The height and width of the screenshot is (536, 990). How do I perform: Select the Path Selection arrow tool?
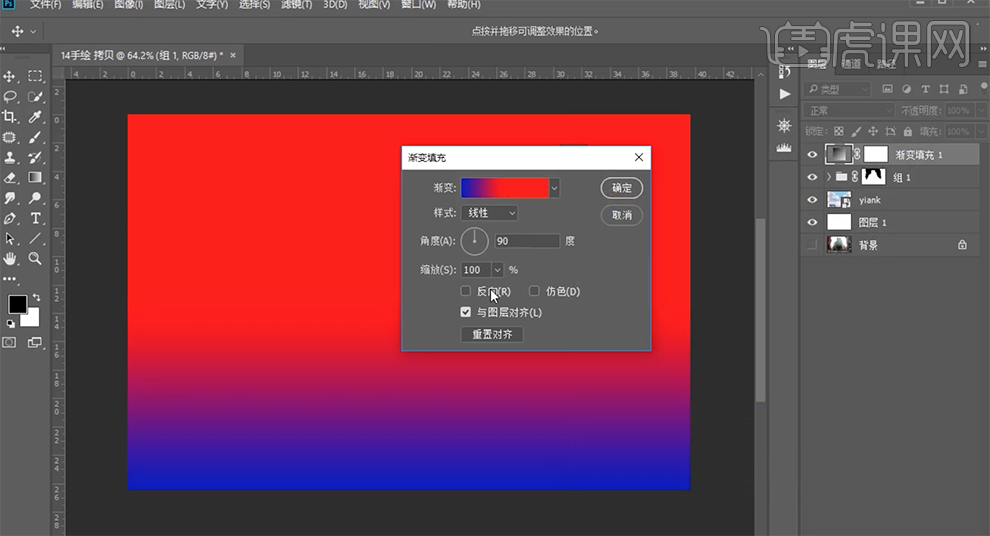tap(10, 239)
